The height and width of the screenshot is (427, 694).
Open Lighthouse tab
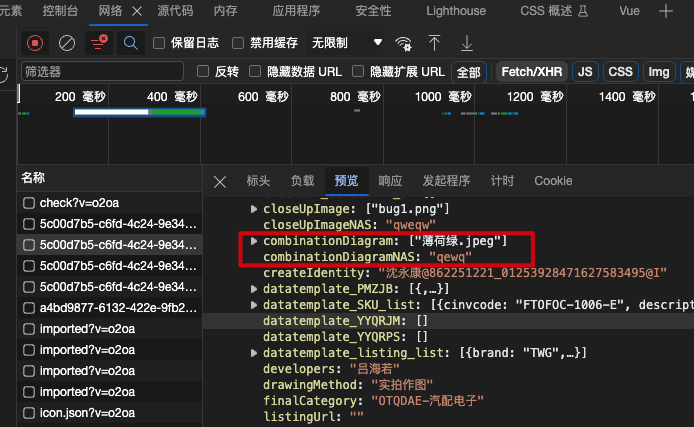coord(456,11)
